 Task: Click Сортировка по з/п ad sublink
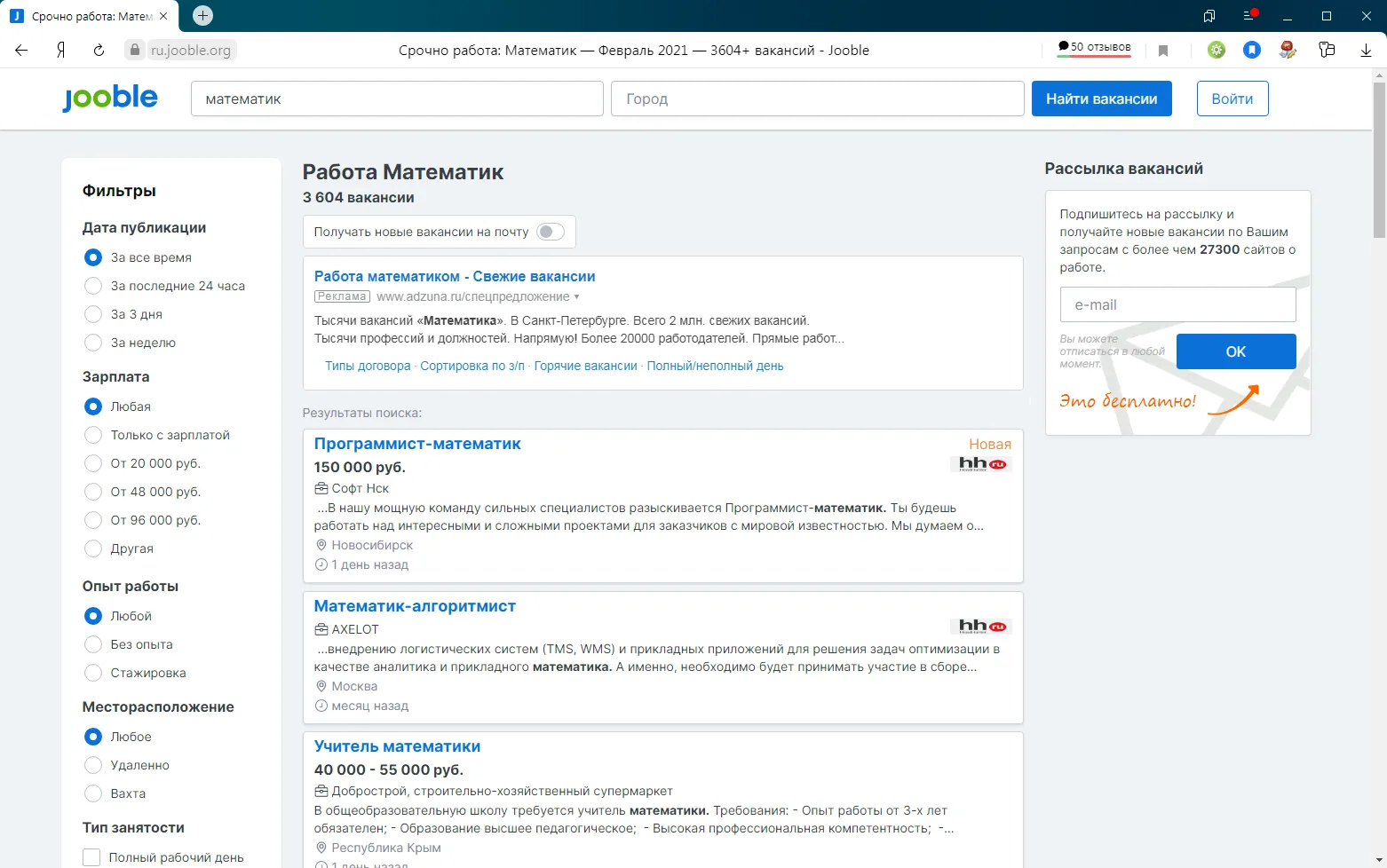pos(472,366)
